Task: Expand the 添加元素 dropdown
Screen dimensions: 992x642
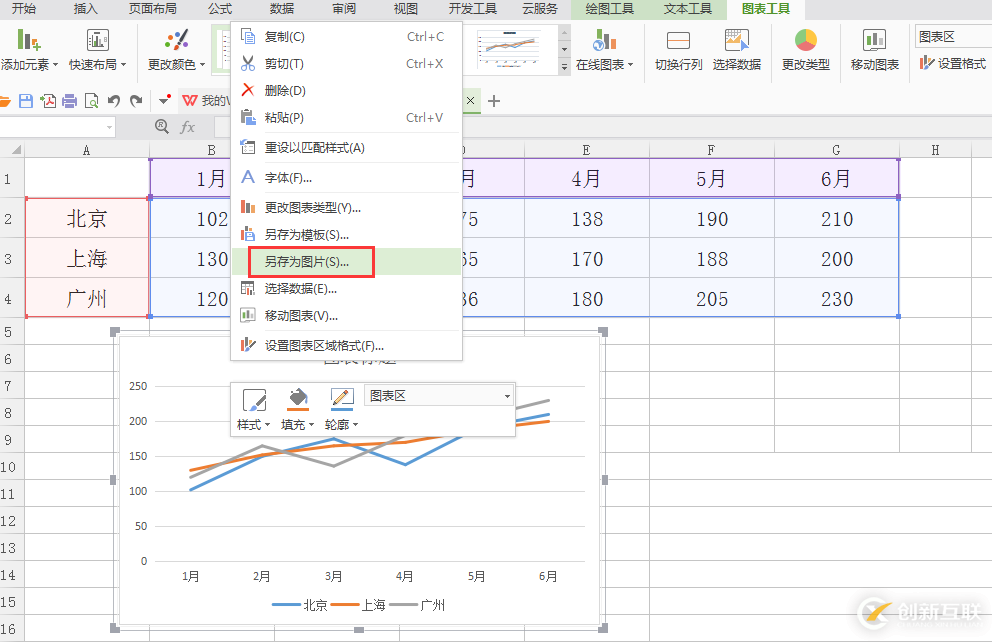Action: click(x=29, y=64)
